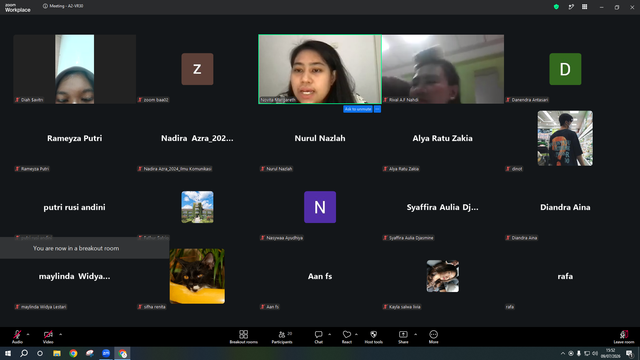The height and width of the screenshot is (360, 640).
Task: Click the building profile picture tile
Action: pos(197,207)
